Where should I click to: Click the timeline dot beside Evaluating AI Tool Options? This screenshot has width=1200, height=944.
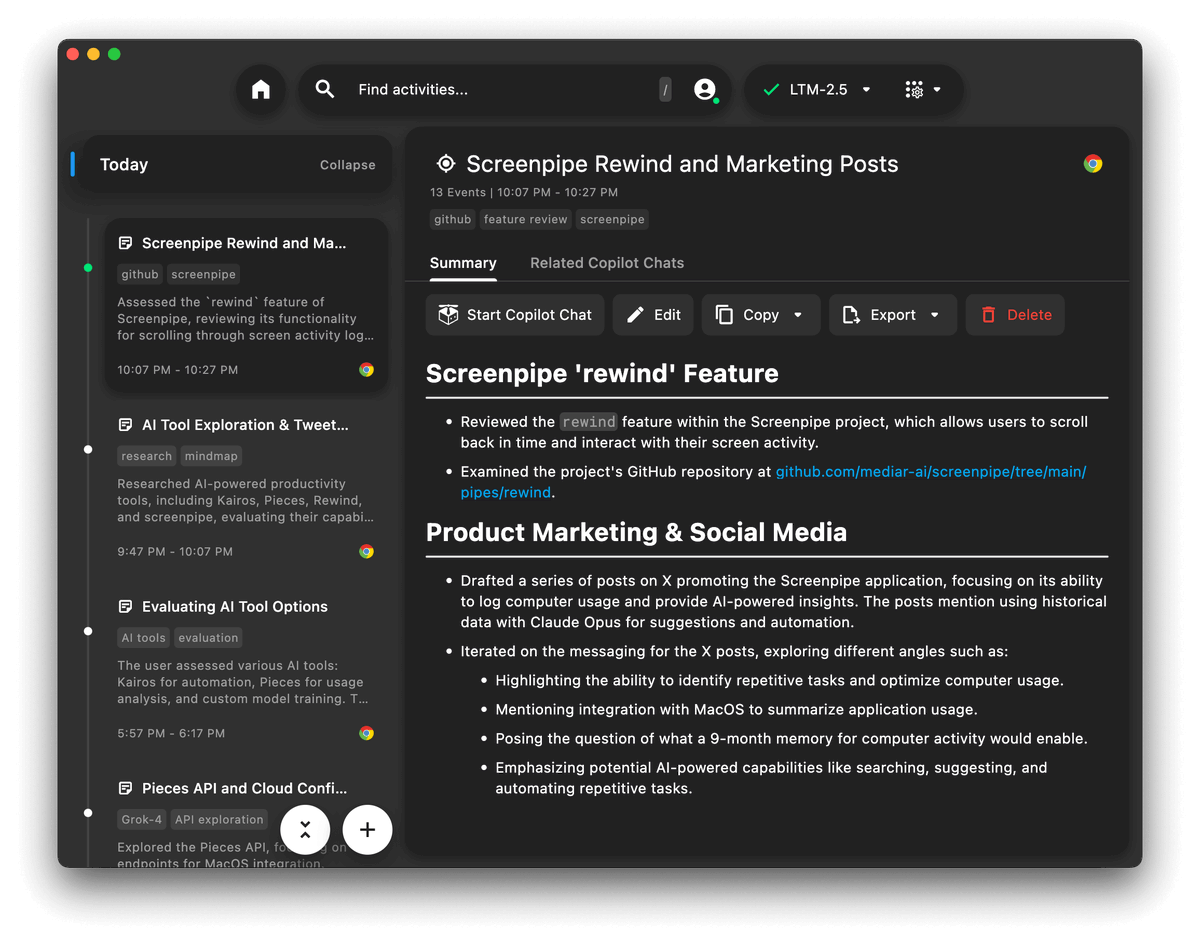point(88,631)
